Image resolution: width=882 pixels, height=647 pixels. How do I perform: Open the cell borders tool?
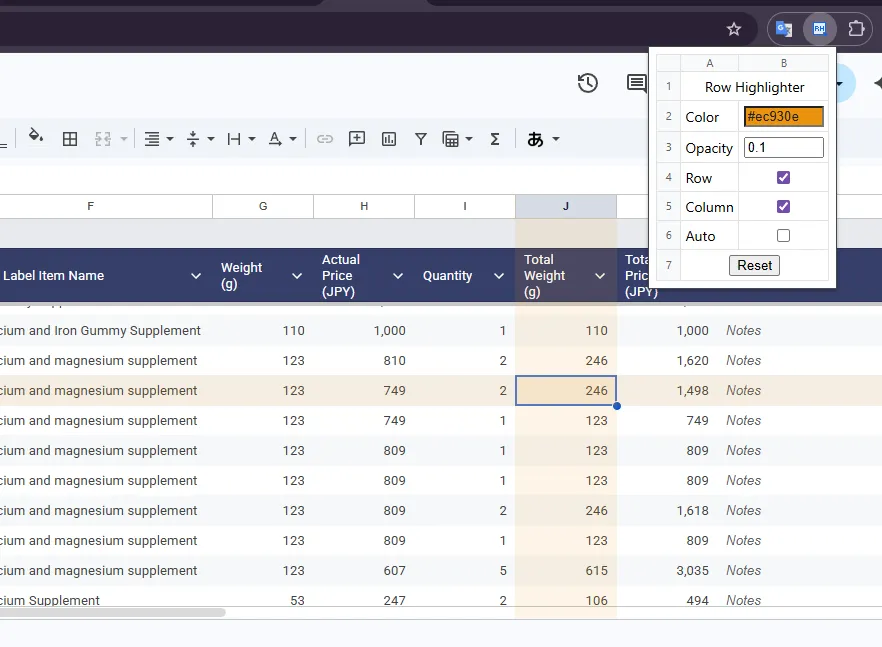point(70,139)
